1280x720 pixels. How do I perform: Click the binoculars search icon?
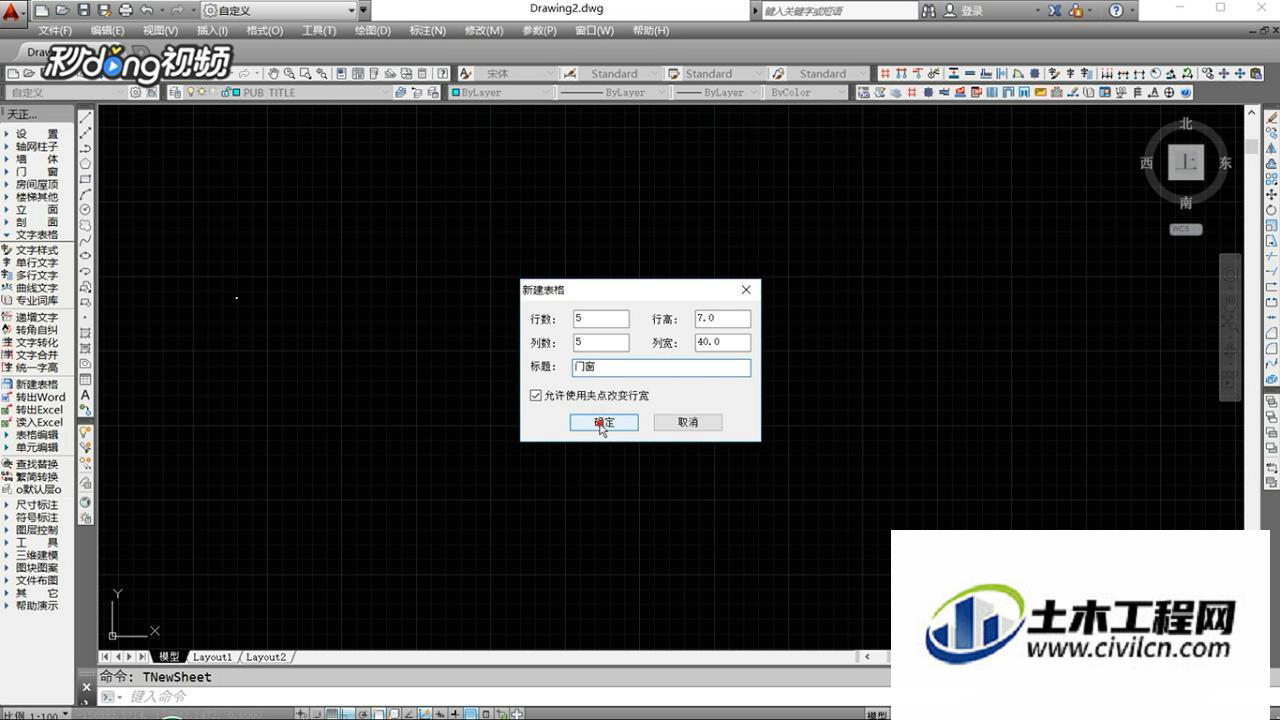[x=929, y=10]
